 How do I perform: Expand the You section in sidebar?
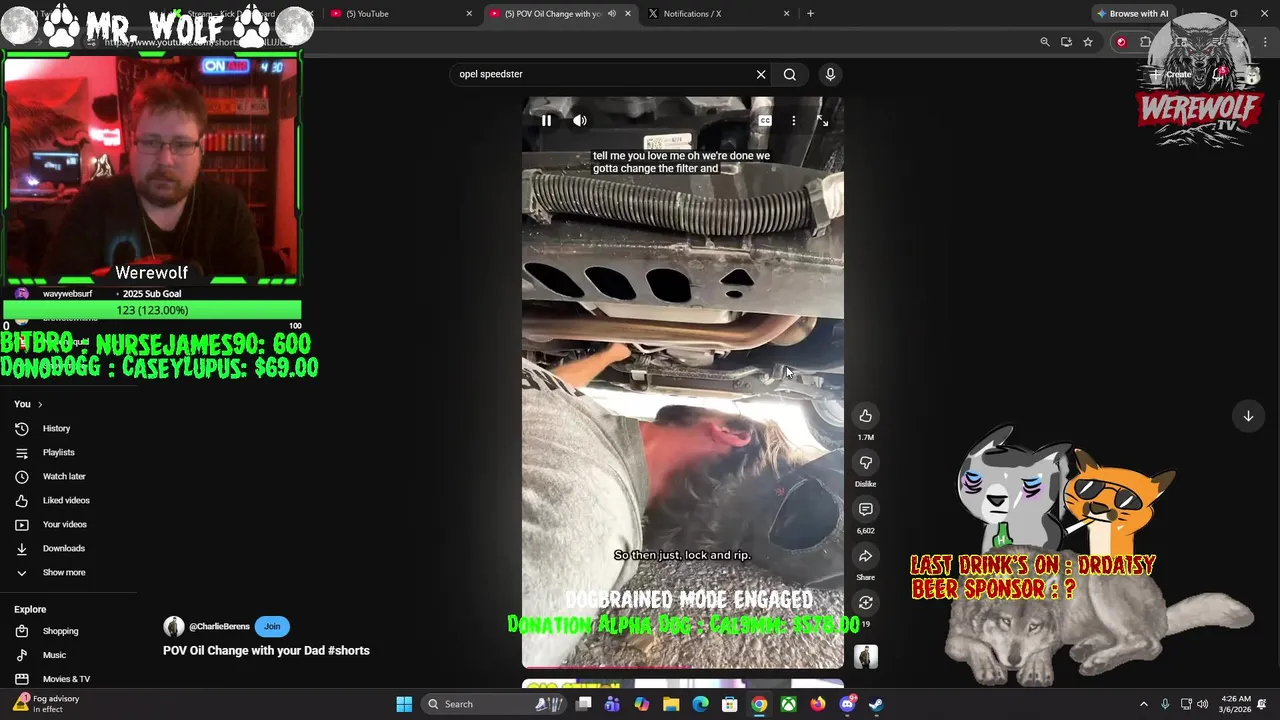tap(28, 404)
